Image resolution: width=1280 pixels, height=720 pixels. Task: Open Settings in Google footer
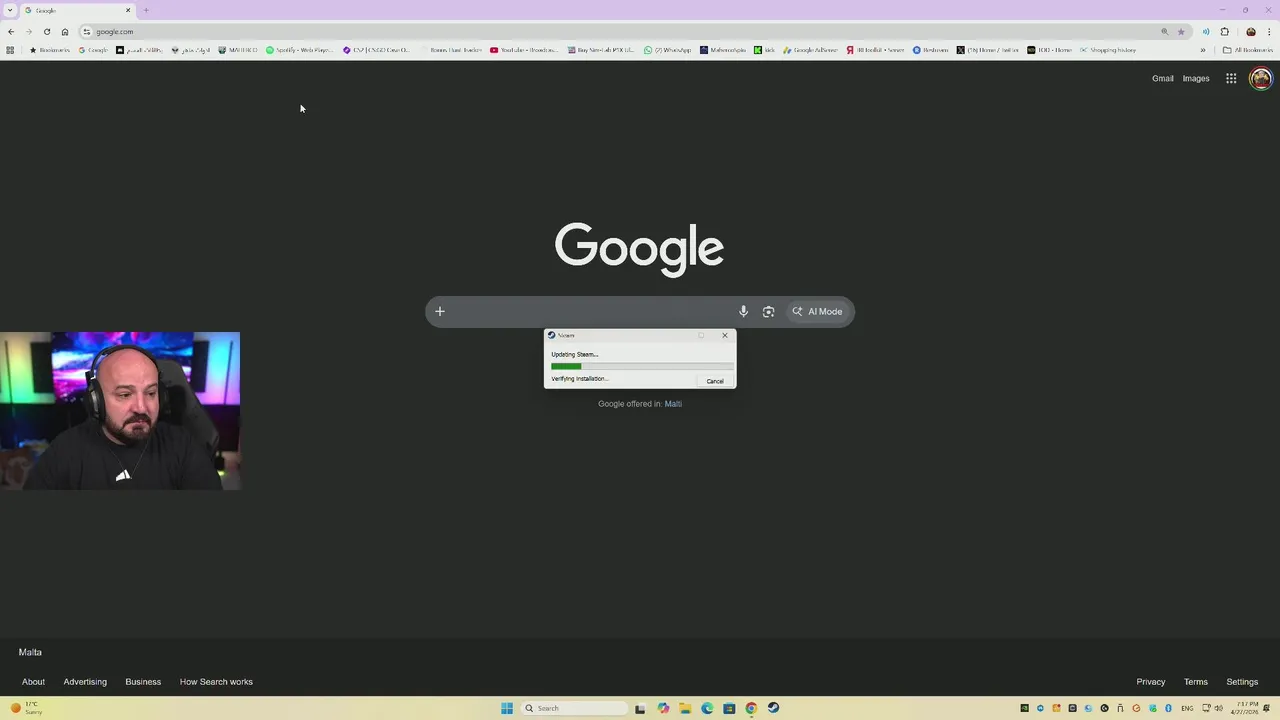(x=1242, y=682)
